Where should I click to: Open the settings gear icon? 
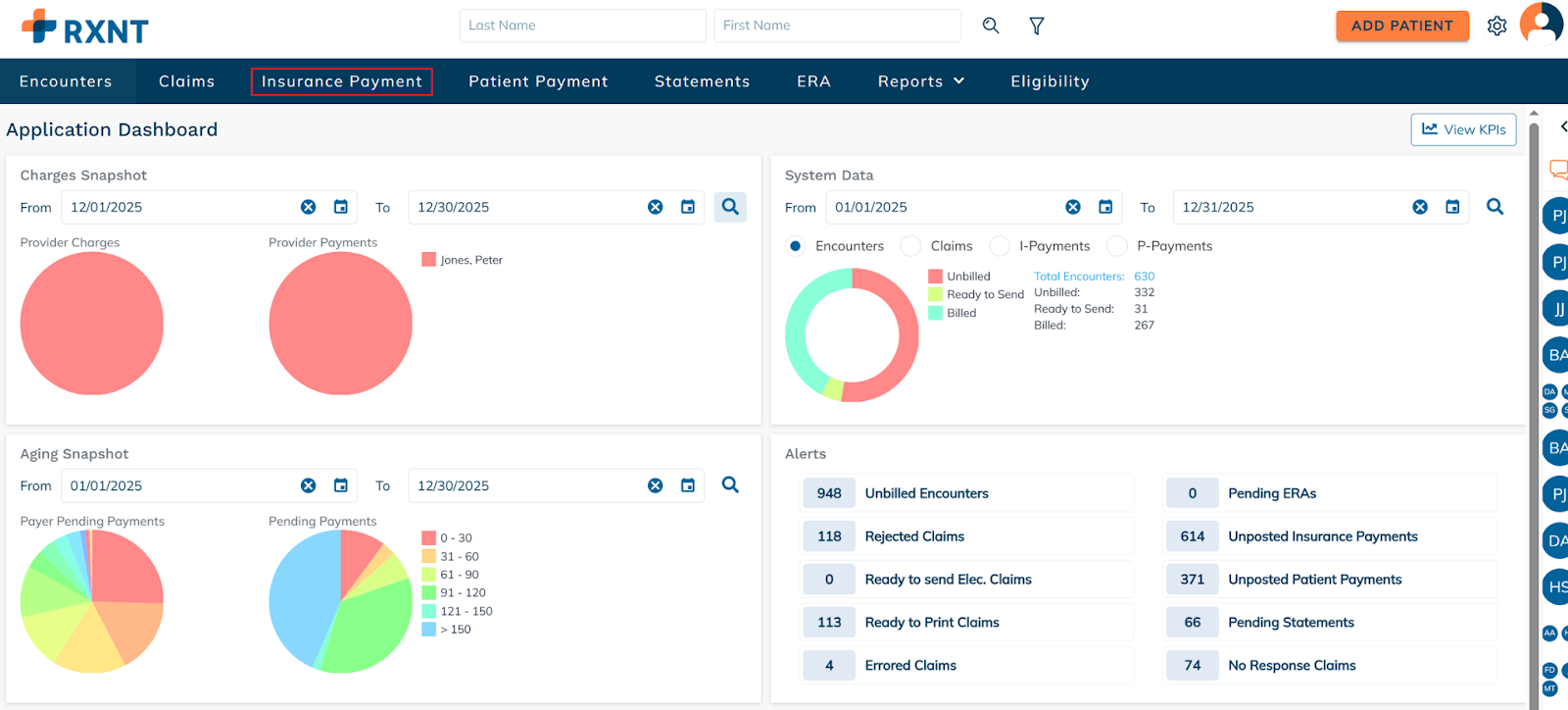click(1496, 26)
